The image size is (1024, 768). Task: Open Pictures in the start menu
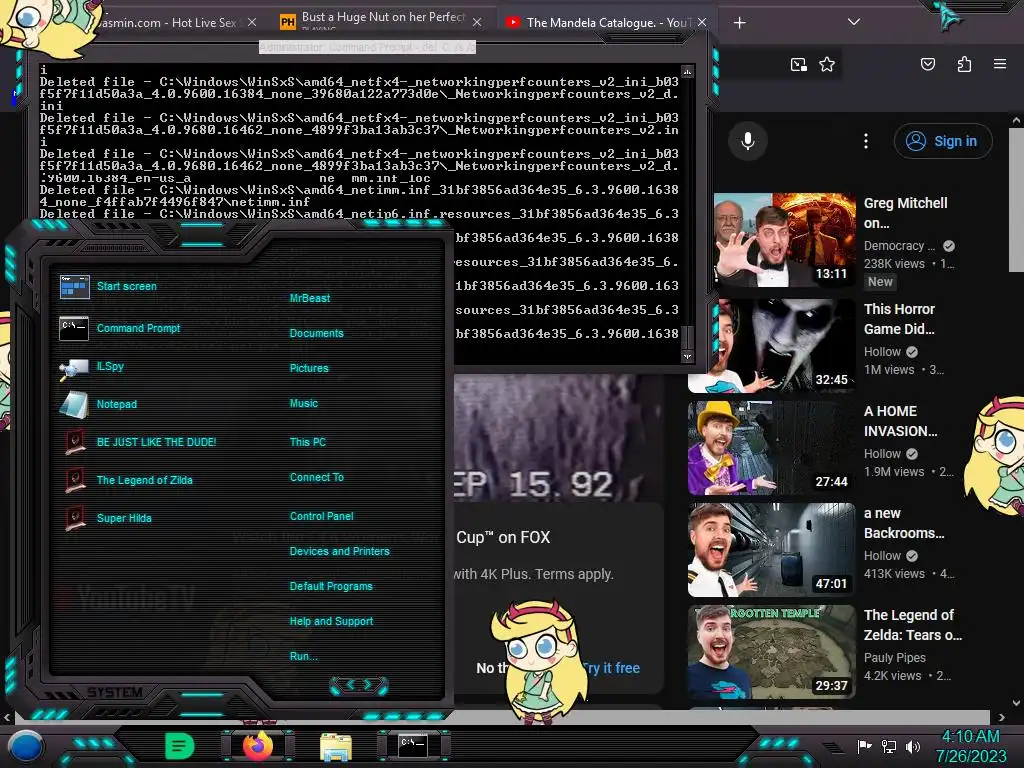tap(309, 368)
